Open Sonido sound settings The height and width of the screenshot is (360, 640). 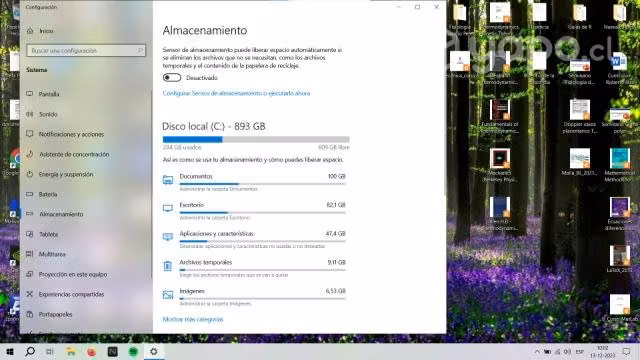coord(42,114)
